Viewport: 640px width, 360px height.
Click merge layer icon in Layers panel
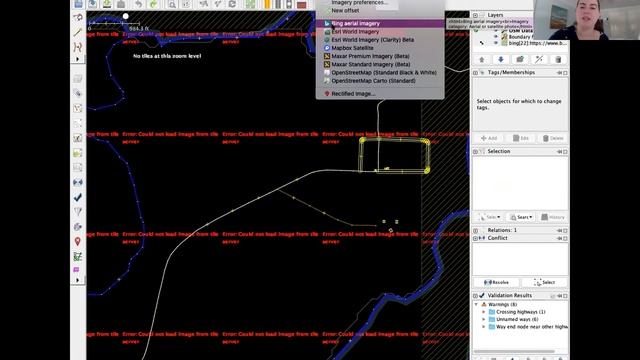(x=539, y=60)
